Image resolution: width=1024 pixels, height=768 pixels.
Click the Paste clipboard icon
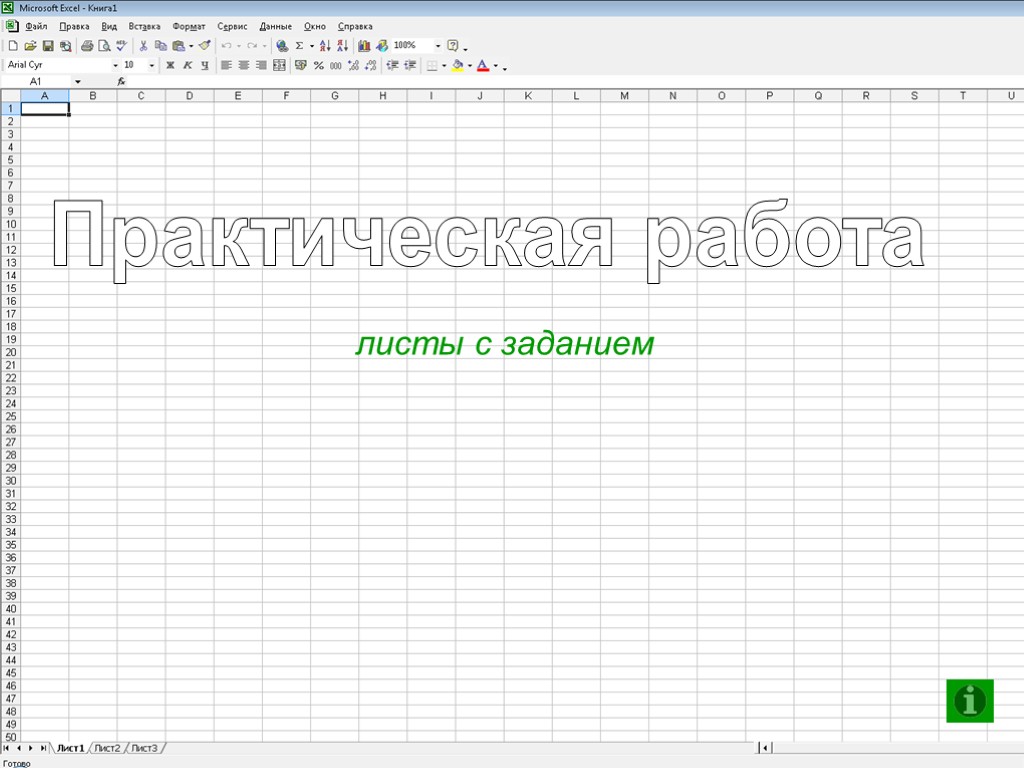coord(178,46)
